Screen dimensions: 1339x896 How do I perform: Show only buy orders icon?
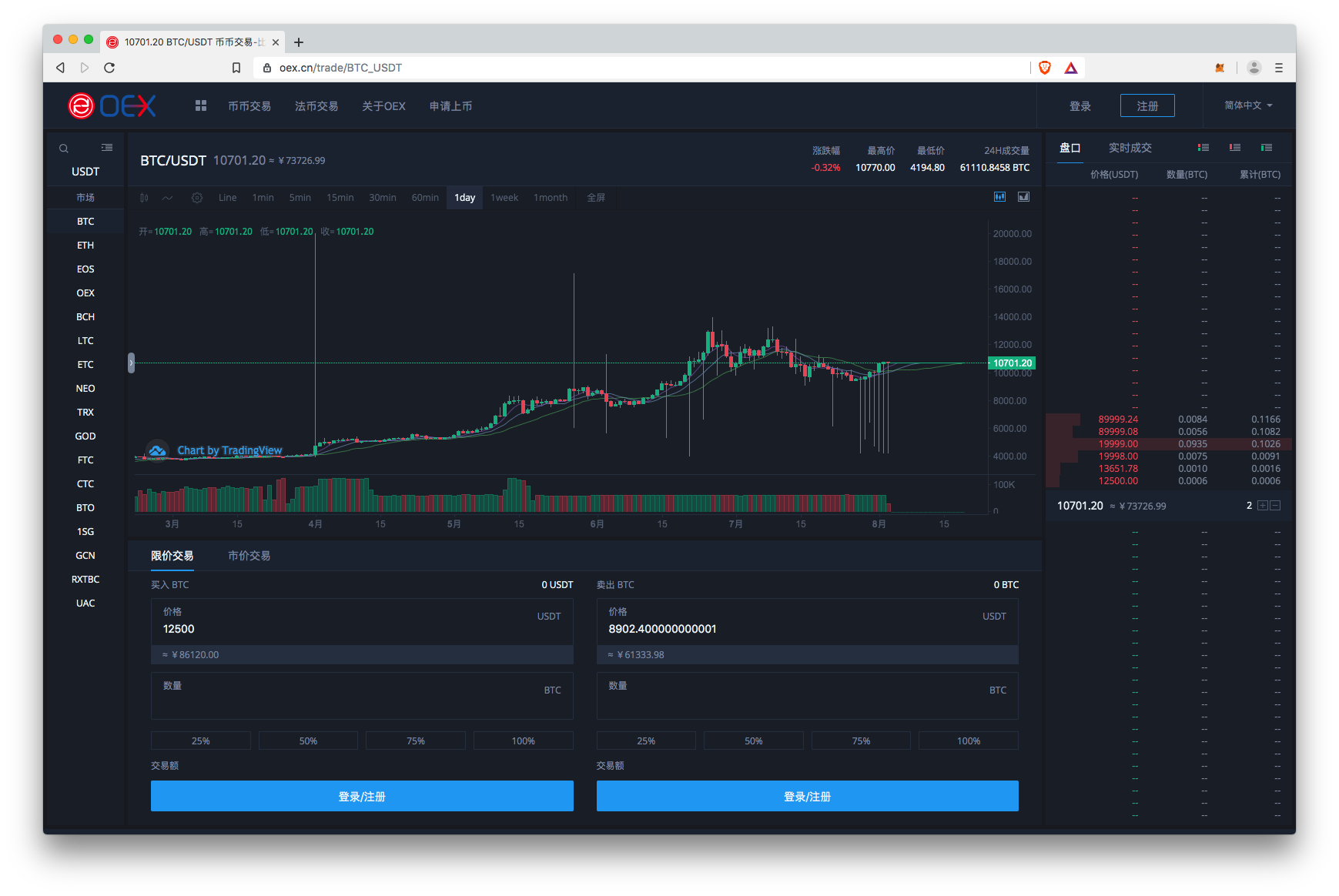pos(1267,147)
